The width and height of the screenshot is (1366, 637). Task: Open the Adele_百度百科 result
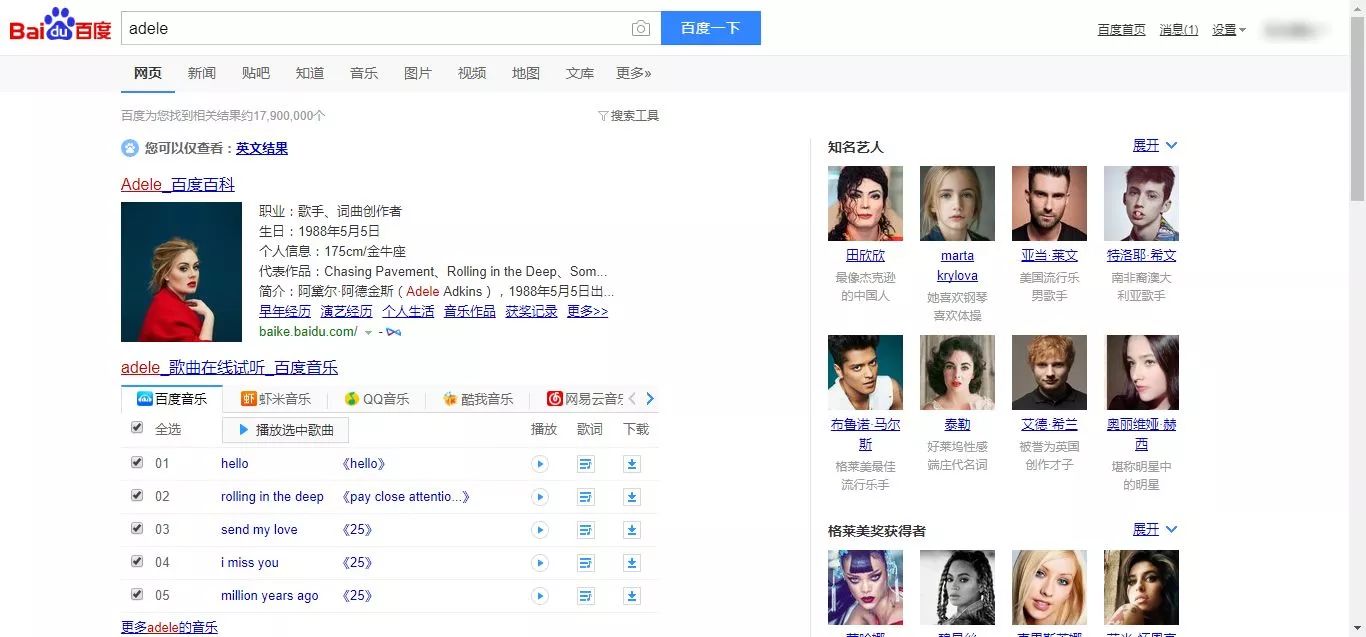(178, 184)
